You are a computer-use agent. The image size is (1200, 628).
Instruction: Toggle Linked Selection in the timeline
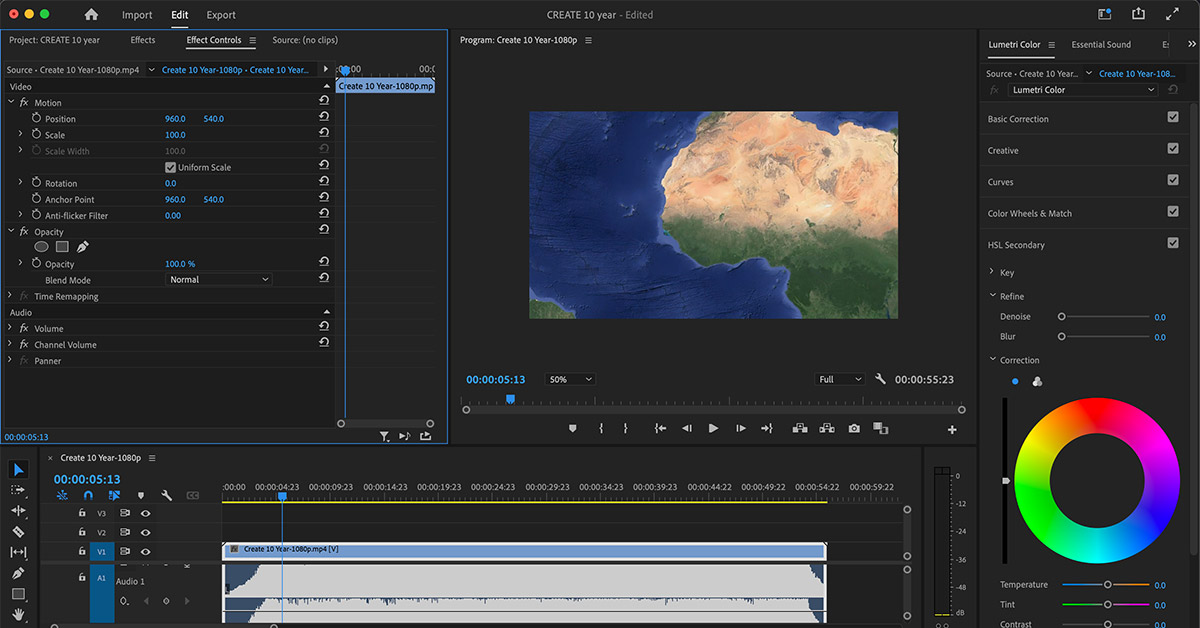point(115,496)
